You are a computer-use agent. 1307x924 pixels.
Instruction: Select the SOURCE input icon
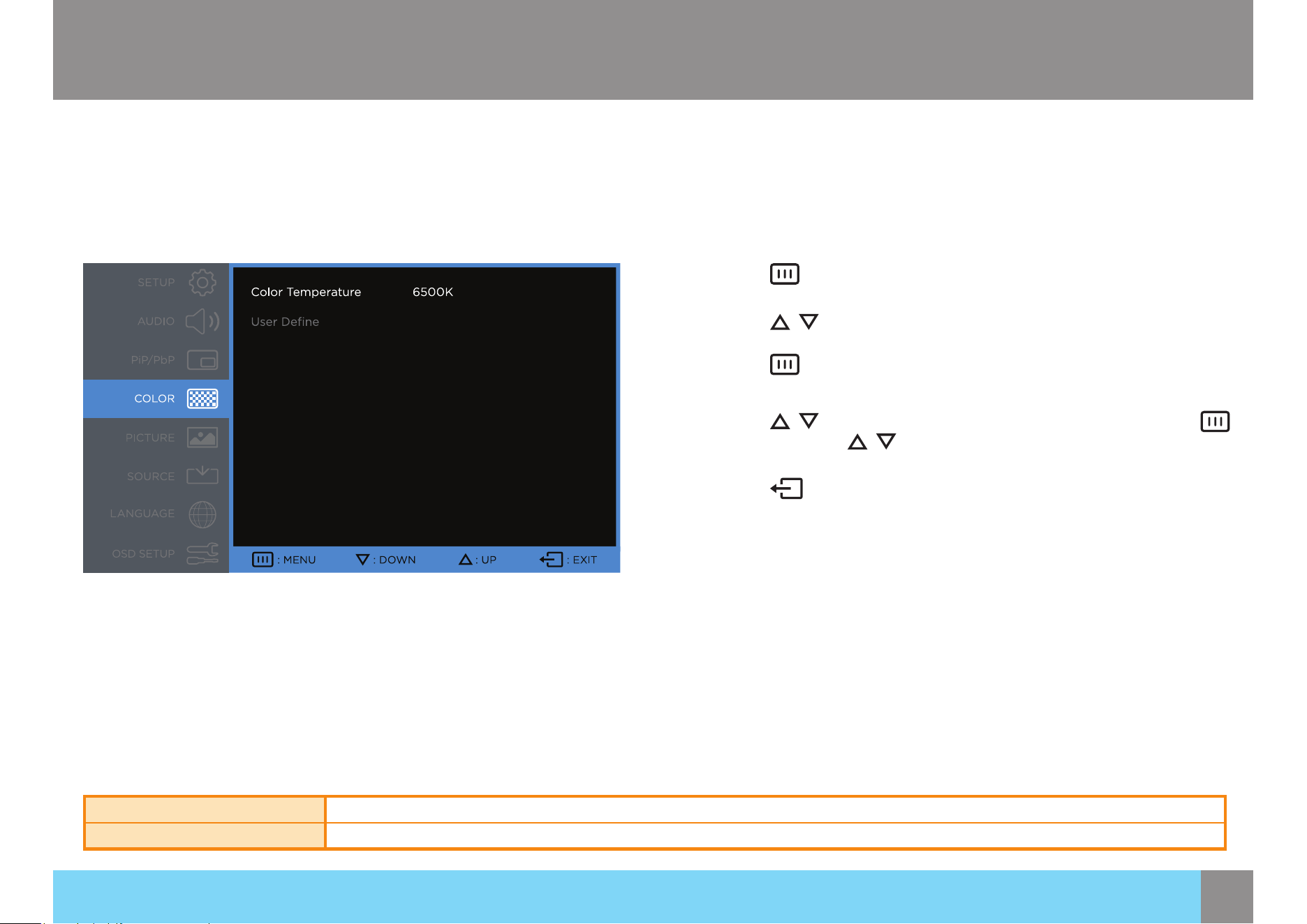tap(202, 475)
